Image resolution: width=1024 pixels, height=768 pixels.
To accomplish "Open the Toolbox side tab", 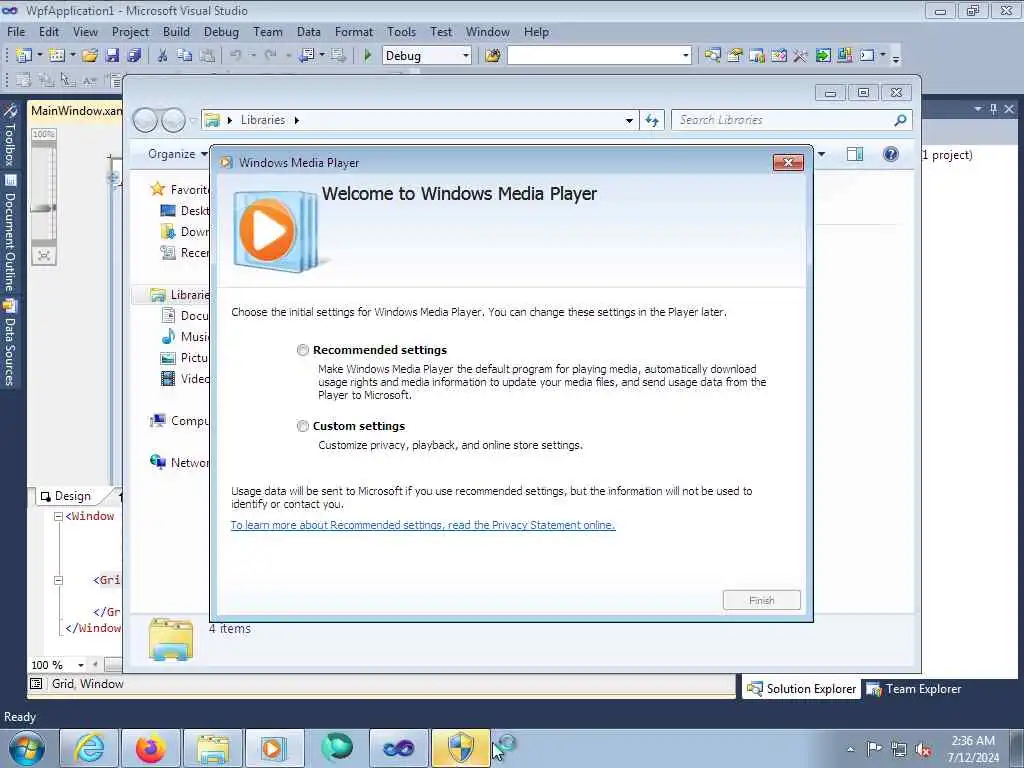I will click(x=10, y=135).
